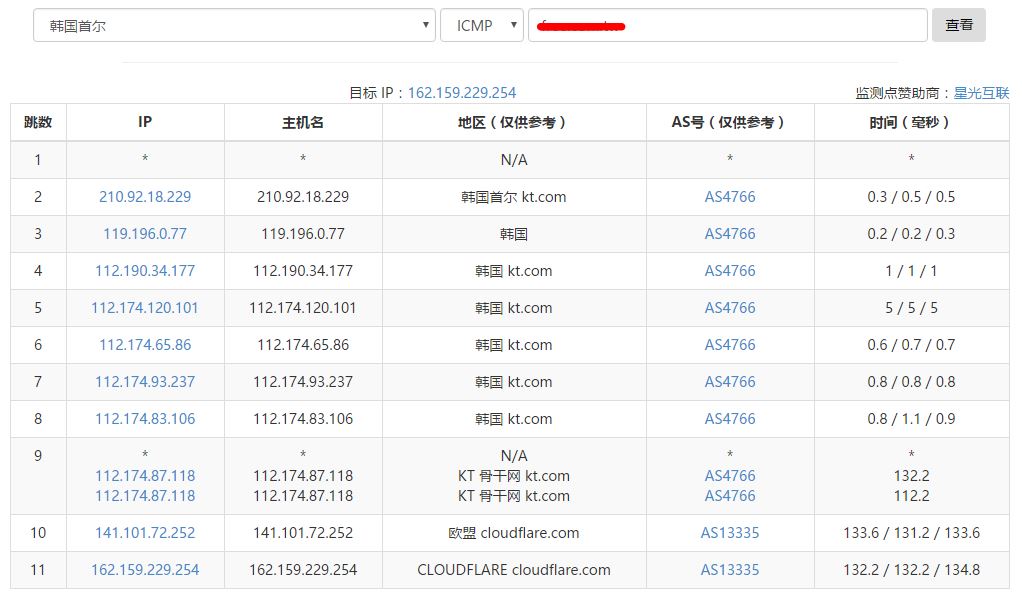Open IP link 112.190.34.177

click(x=145, y=271)
